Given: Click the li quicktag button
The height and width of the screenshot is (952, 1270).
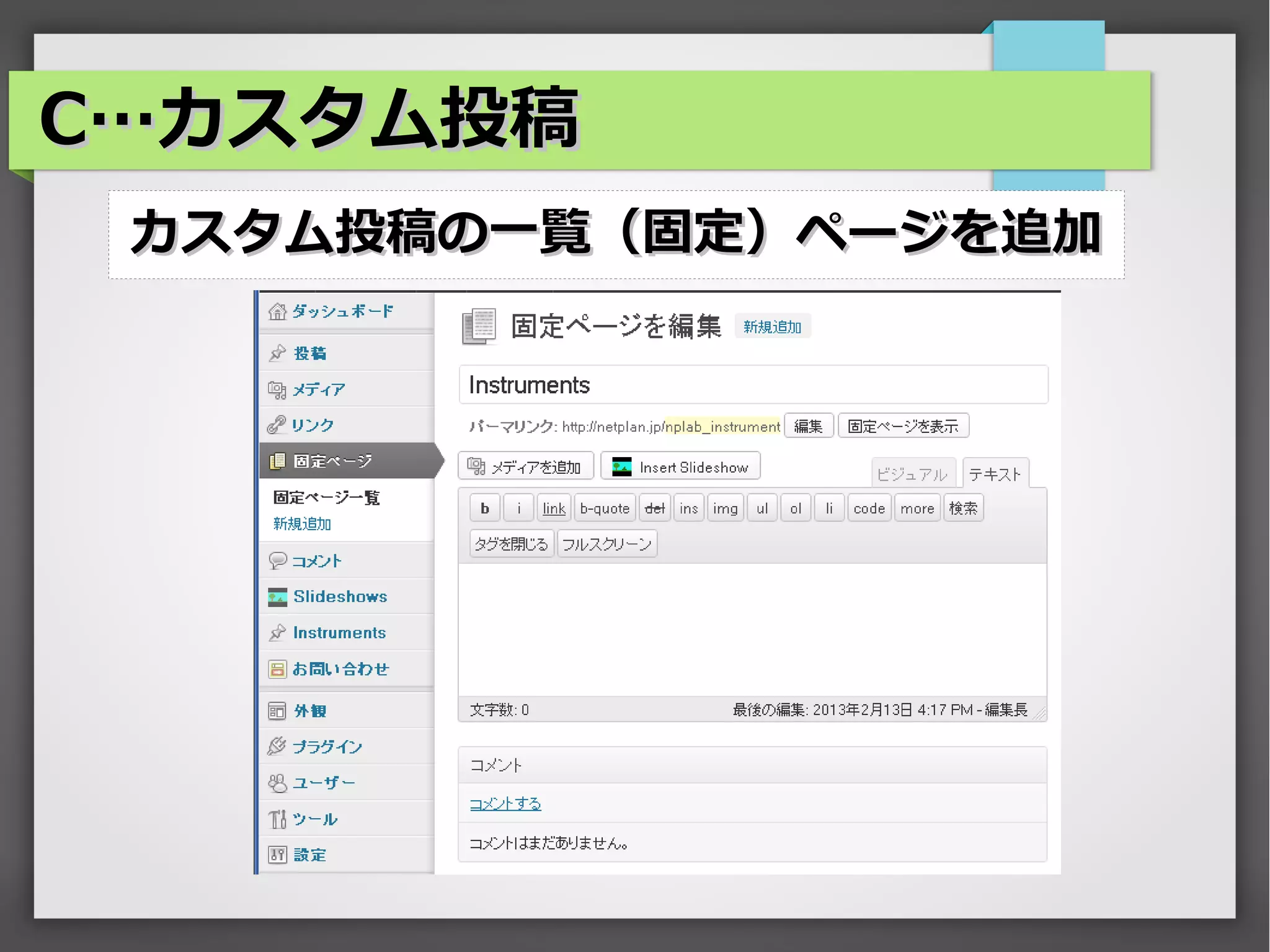Looking at the screenshot, I should pos(829,509).
